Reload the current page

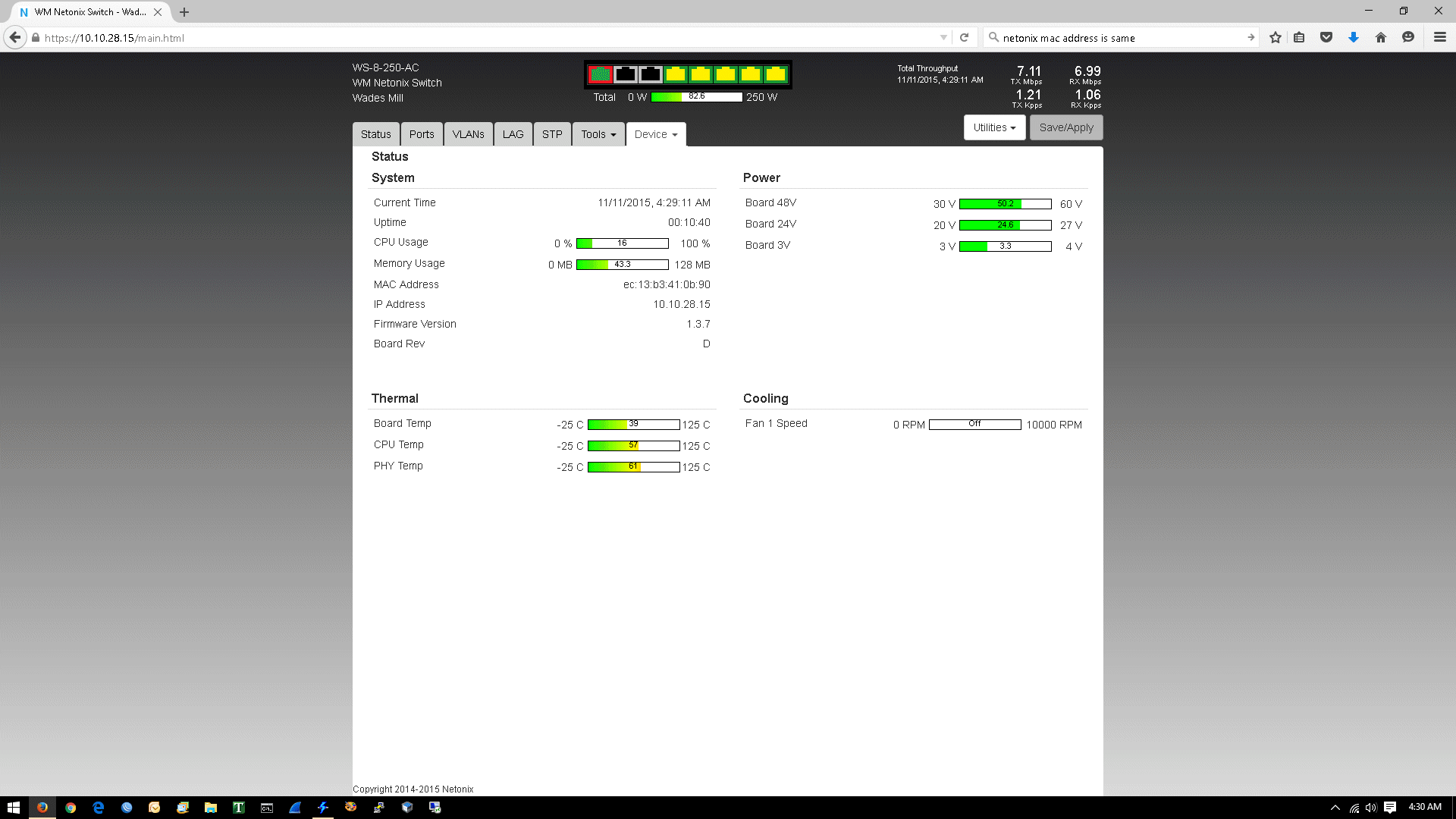[965, 37]
